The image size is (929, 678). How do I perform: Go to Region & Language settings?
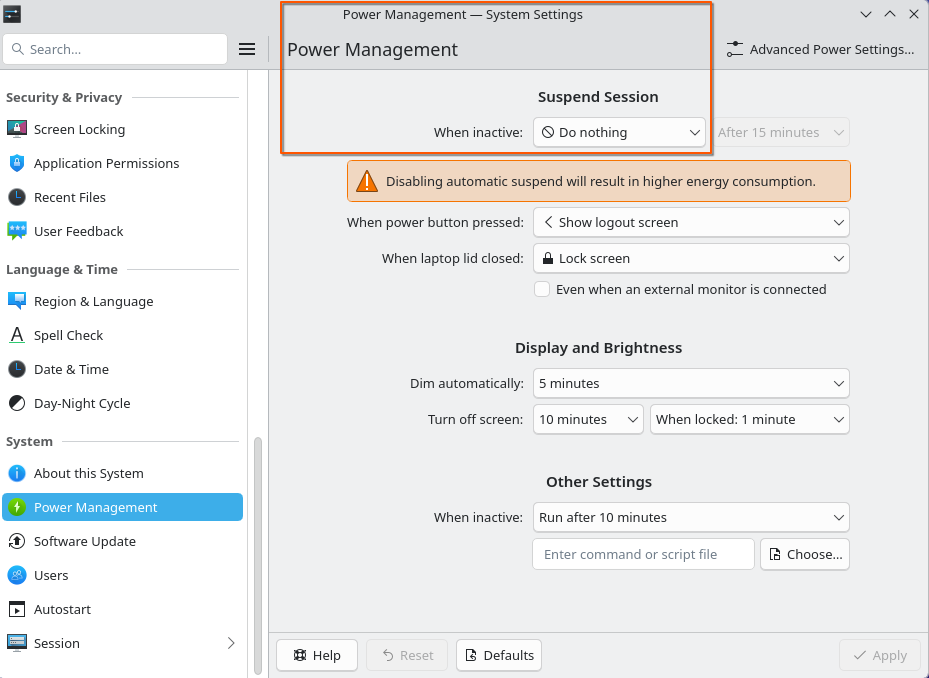(x=93, y=301)
